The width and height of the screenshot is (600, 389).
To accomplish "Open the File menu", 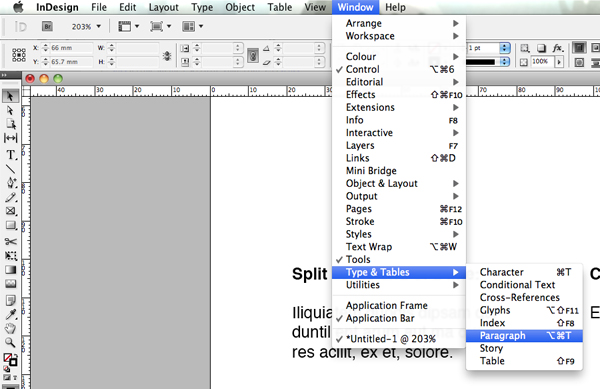I will point(99,7).
